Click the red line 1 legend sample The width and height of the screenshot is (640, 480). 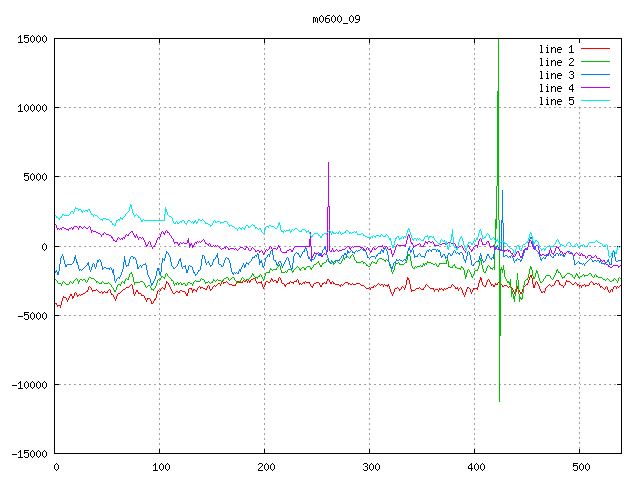[x=595, y=49]
